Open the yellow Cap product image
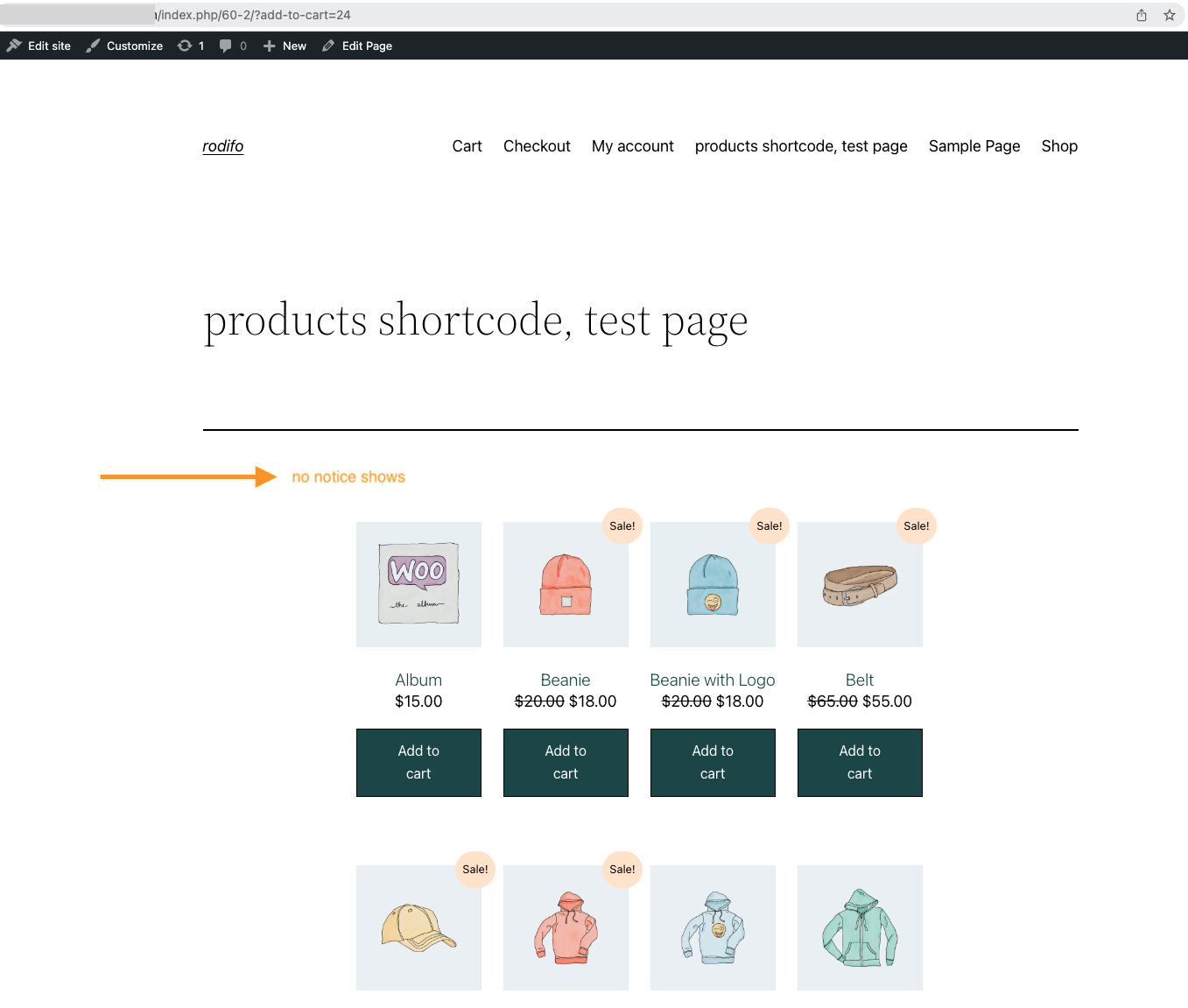This screenshot has height=1008, width=1188. click(418, 927)
